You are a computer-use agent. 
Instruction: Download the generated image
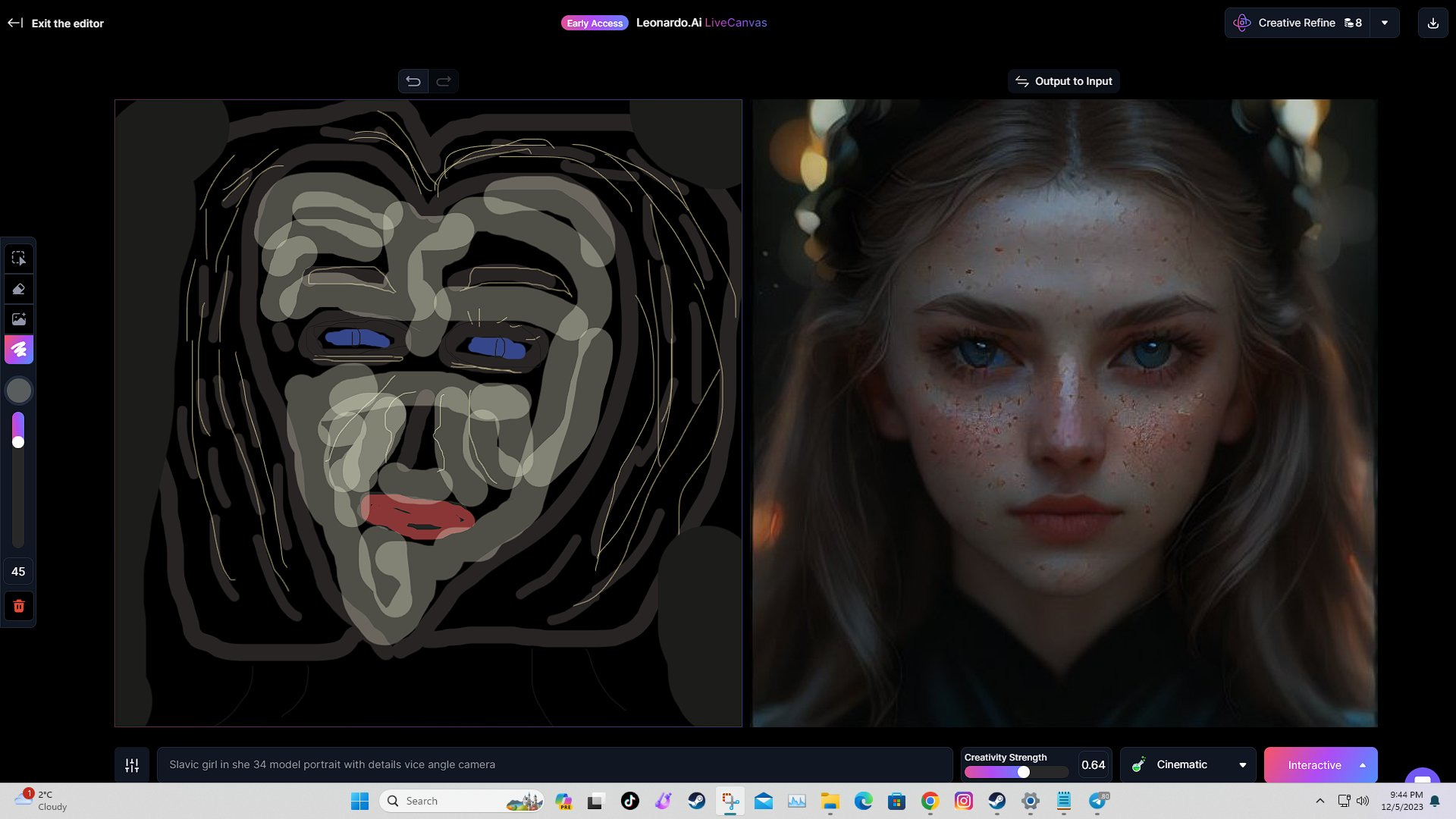1432,23
